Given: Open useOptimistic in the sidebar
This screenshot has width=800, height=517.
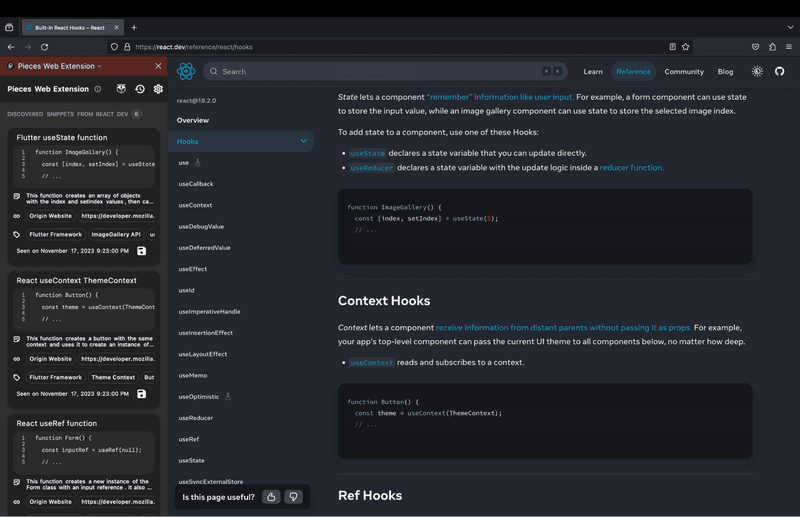Looking at the screenshot, I should point(198,397).
